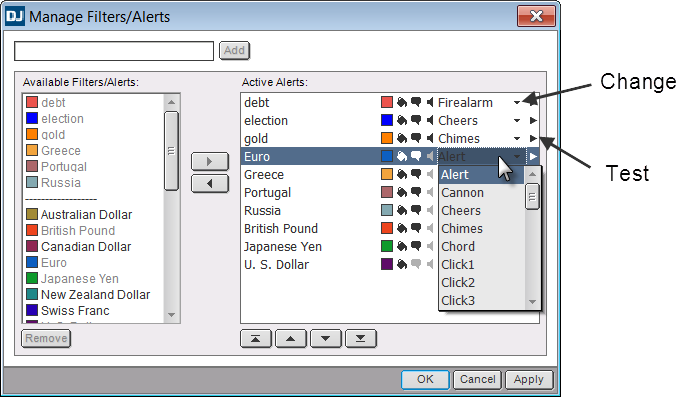Toggle popup bubble icon for Japanese Yen alert
This screenshot has width=677, height=397.
click(416, 246)
